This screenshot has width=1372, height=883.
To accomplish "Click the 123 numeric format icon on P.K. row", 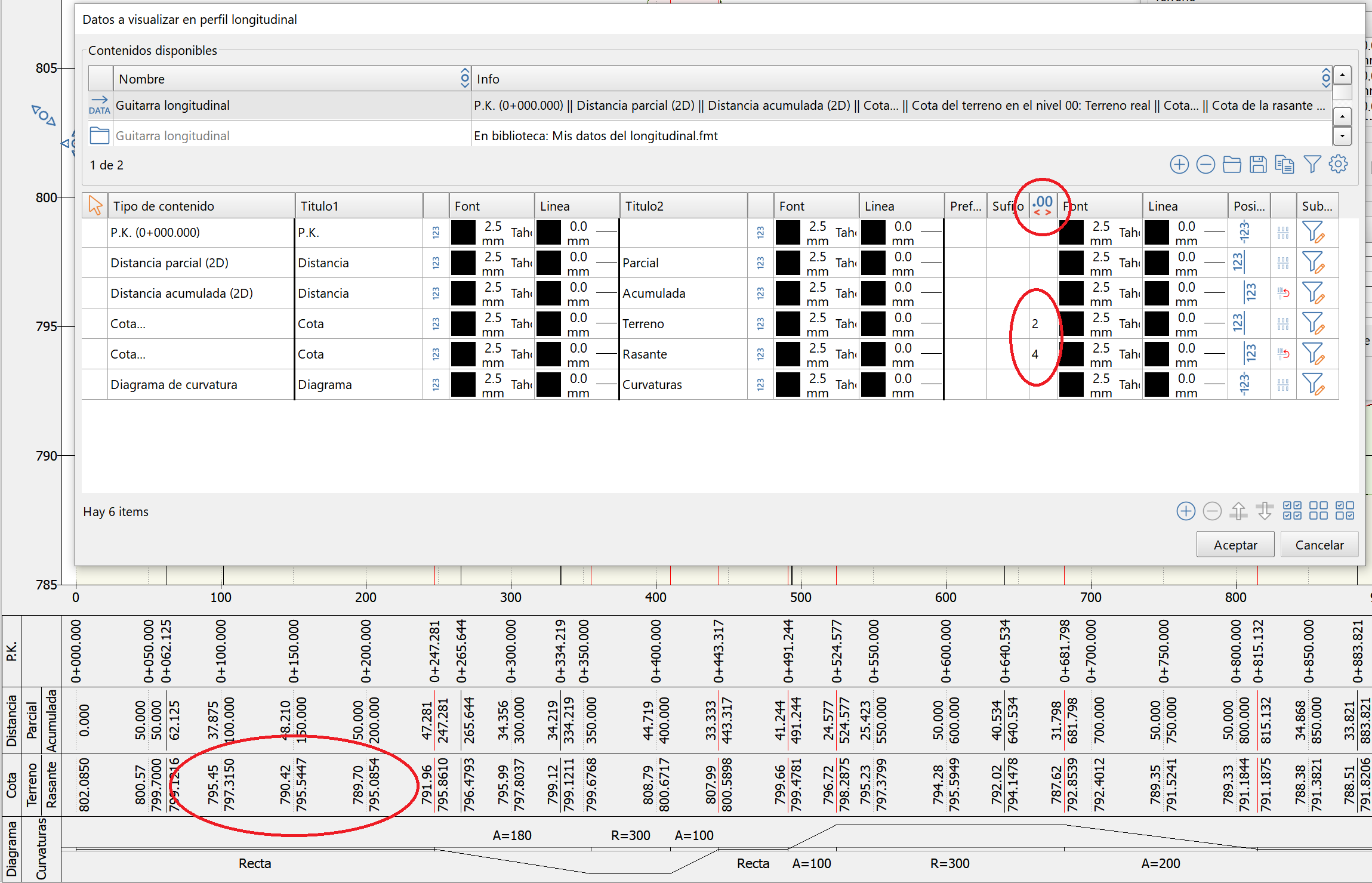I will point(436,232).
